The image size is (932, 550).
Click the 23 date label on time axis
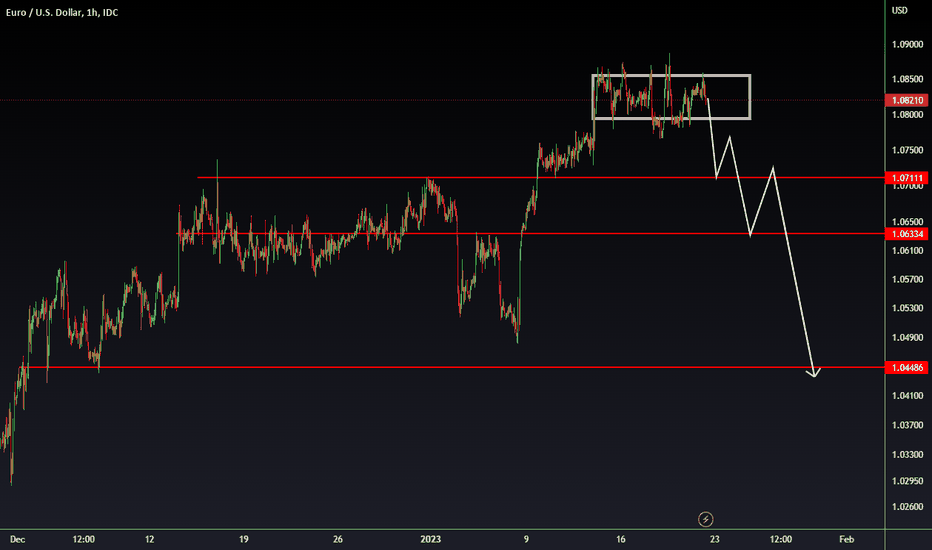click(714, 539)
